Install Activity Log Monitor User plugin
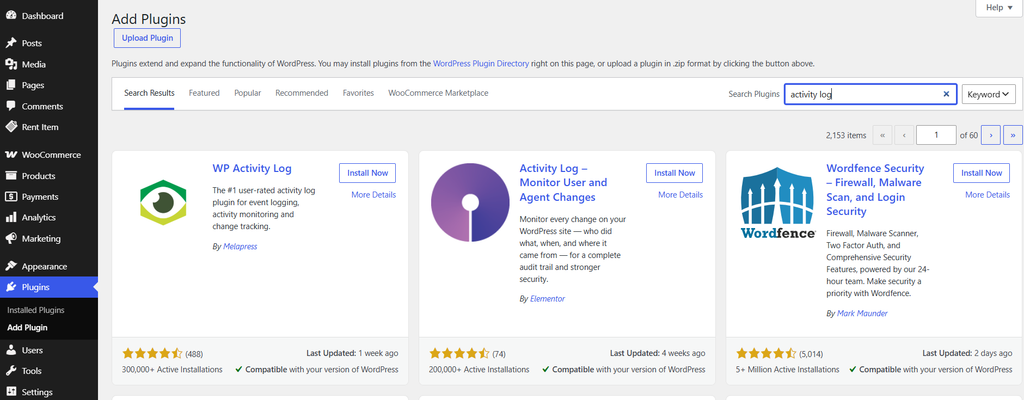The height and width of the screenshot is (400, 1024). tap(675, 173)
